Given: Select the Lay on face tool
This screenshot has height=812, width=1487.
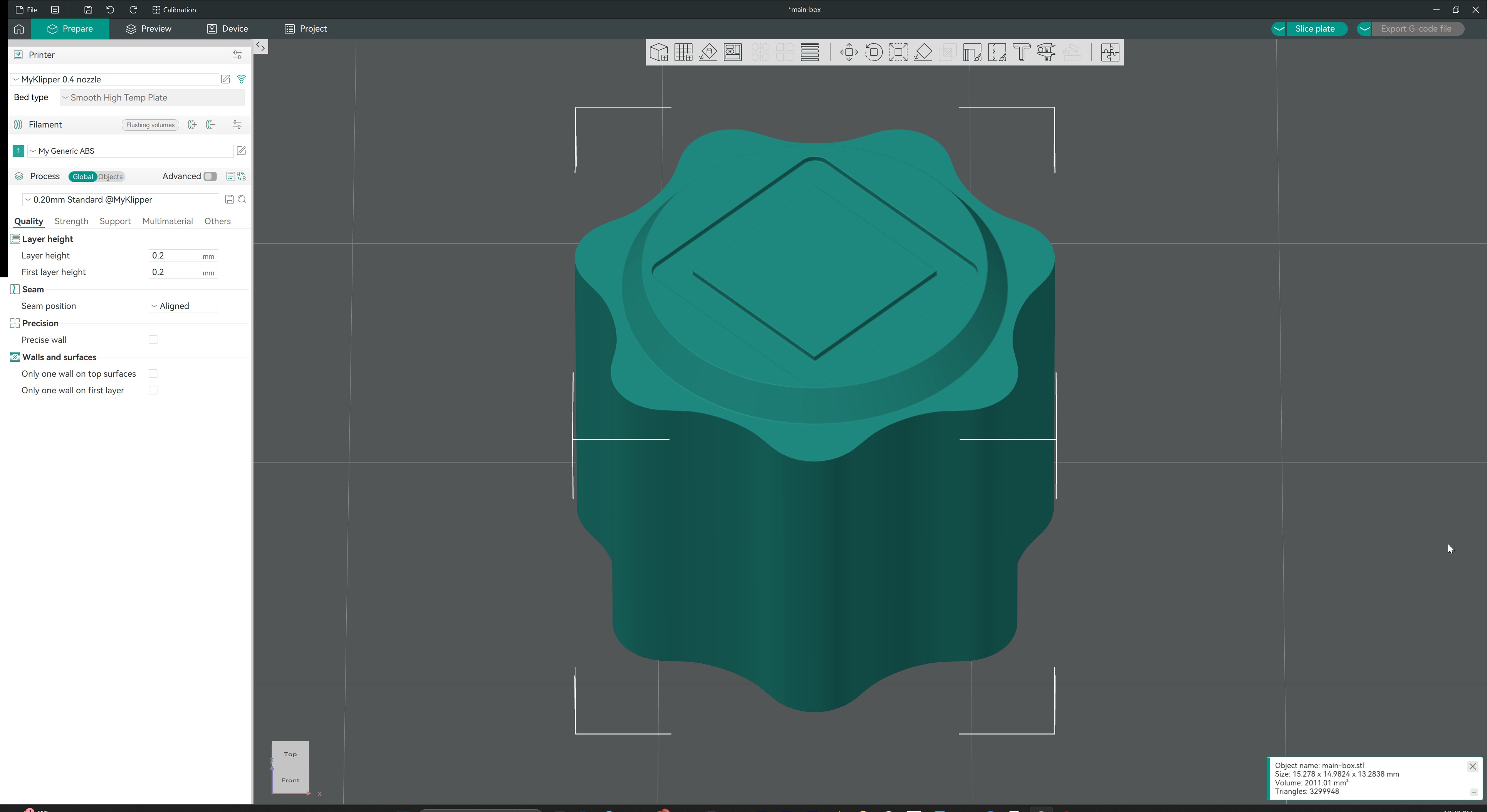Looking at the screenshot, I should click(923, 52).
